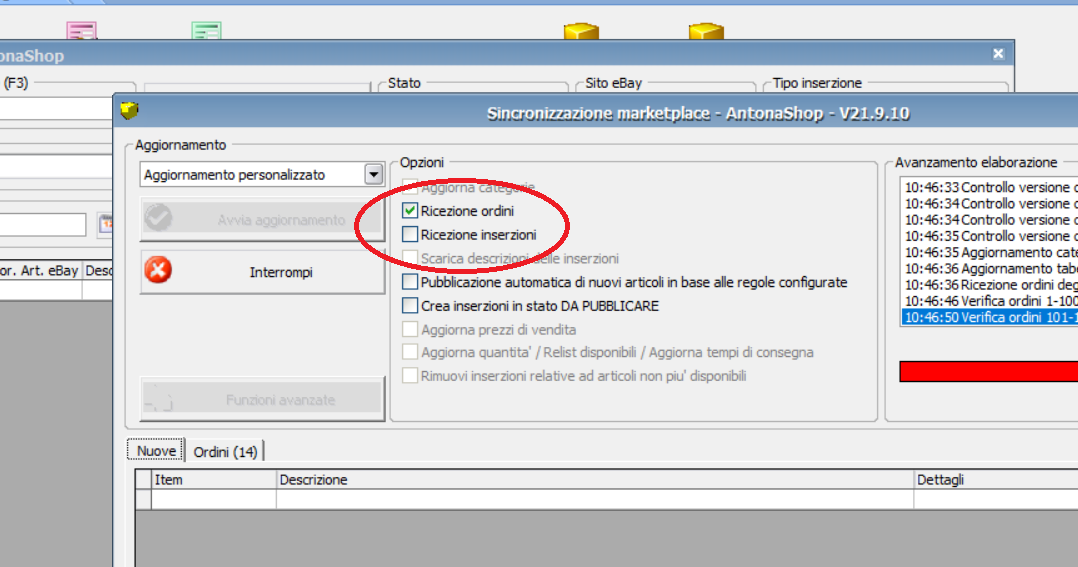Screen dimensions: 1078x567
Task: Click the green form icon in the background toolbar
Action: pos(206,31)
